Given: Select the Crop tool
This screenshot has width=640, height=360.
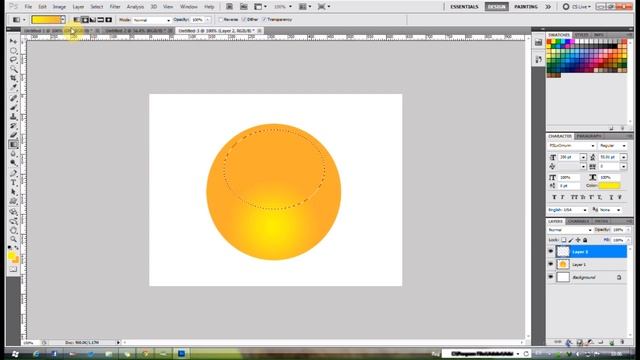Looking at the screenshot, I should (13, 78).
